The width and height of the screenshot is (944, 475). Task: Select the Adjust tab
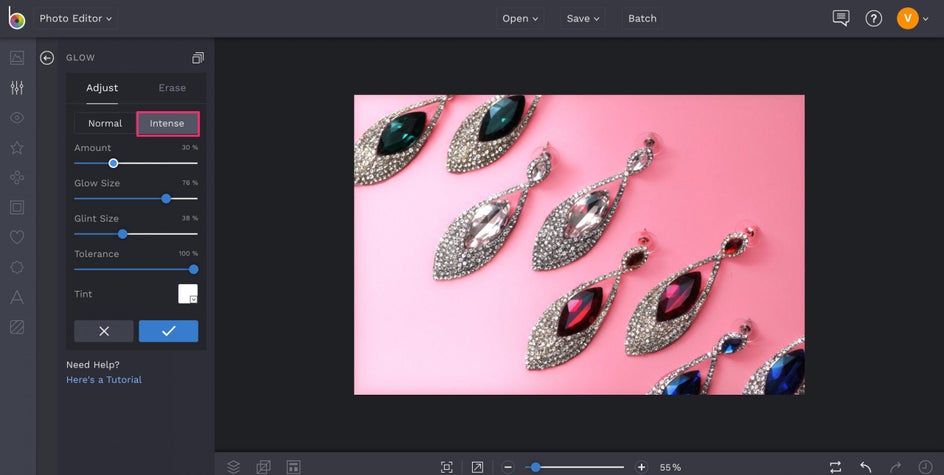(102, 88)
